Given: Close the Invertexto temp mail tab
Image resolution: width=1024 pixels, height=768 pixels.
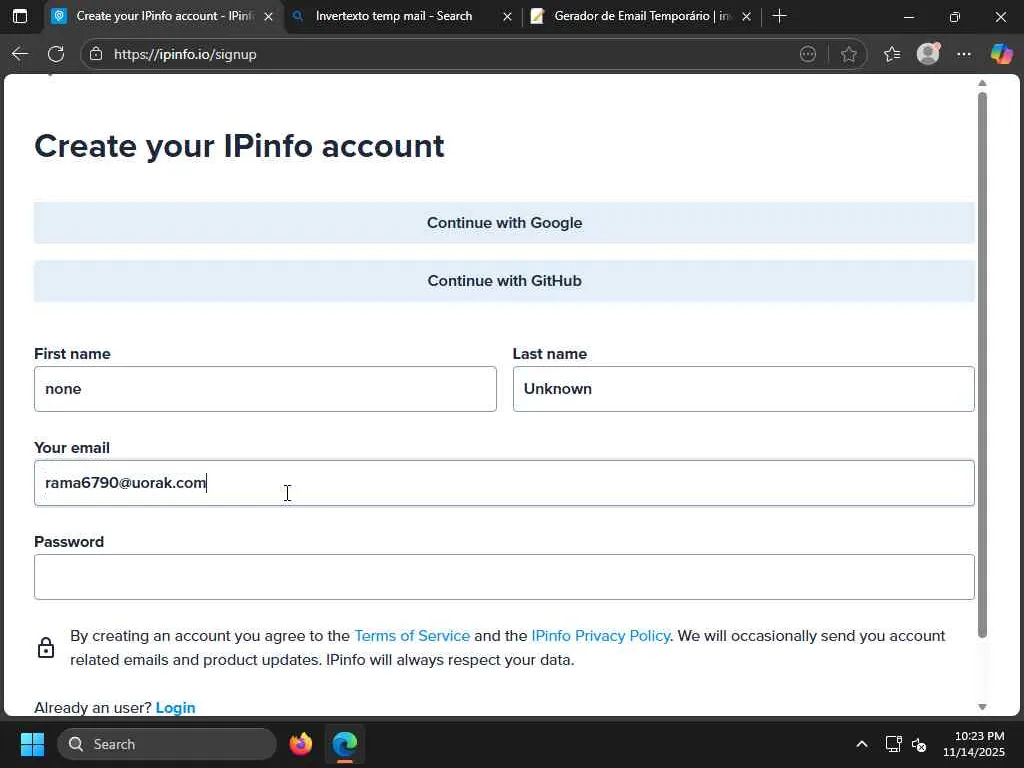Looking at the screenshot, I should point(507,17).
